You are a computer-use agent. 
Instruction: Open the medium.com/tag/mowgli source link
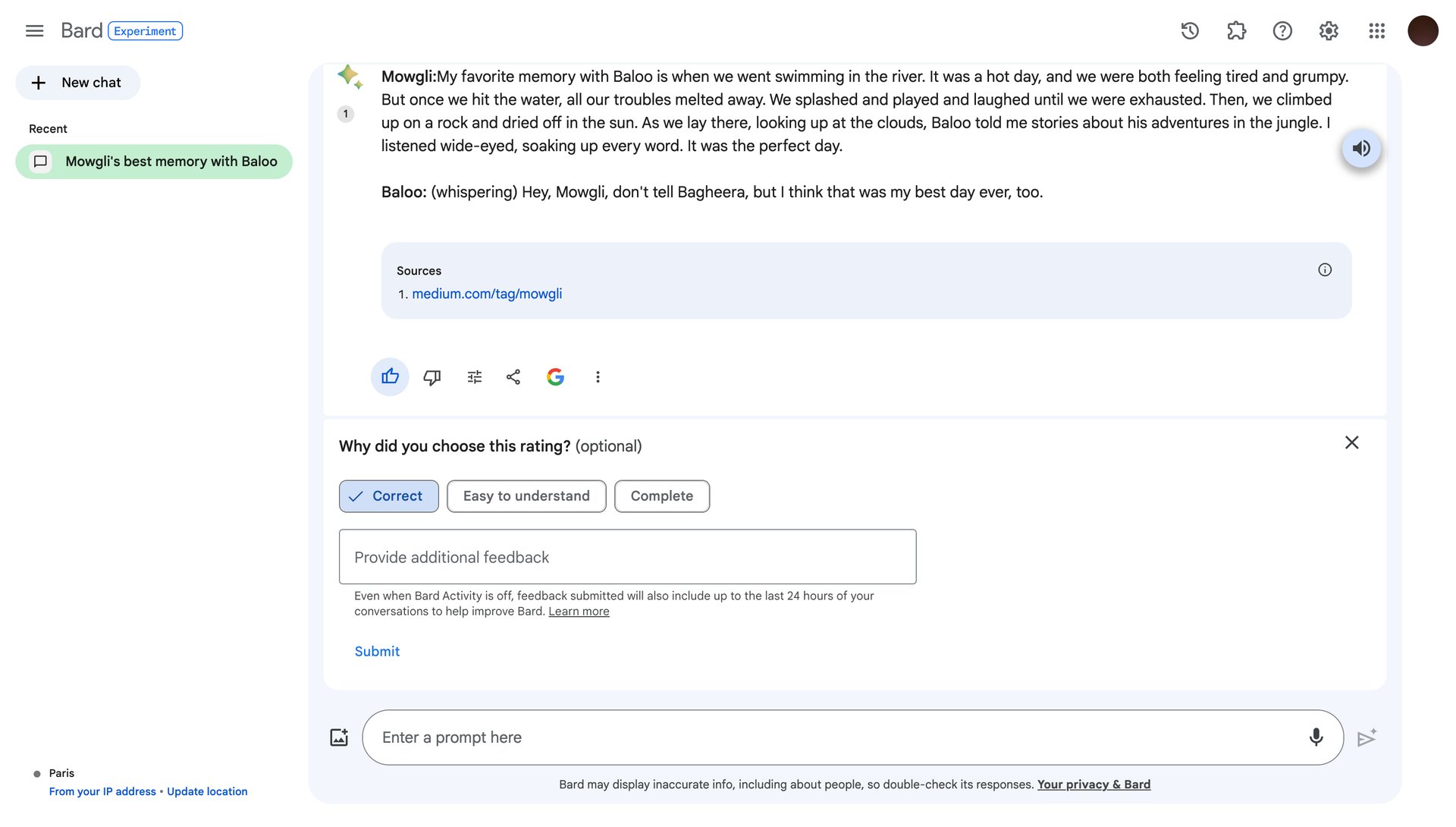487,294
